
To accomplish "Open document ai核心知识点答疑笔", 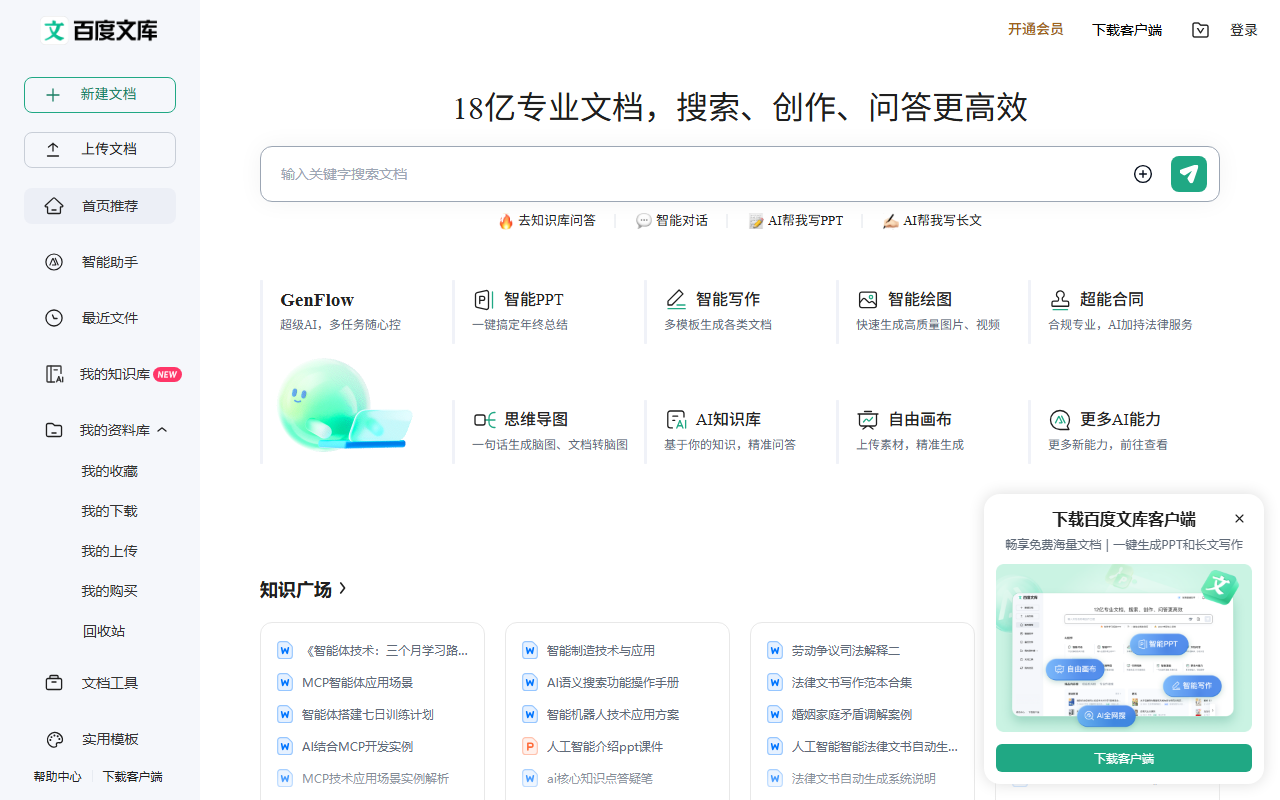I will [x=600, y=778].
